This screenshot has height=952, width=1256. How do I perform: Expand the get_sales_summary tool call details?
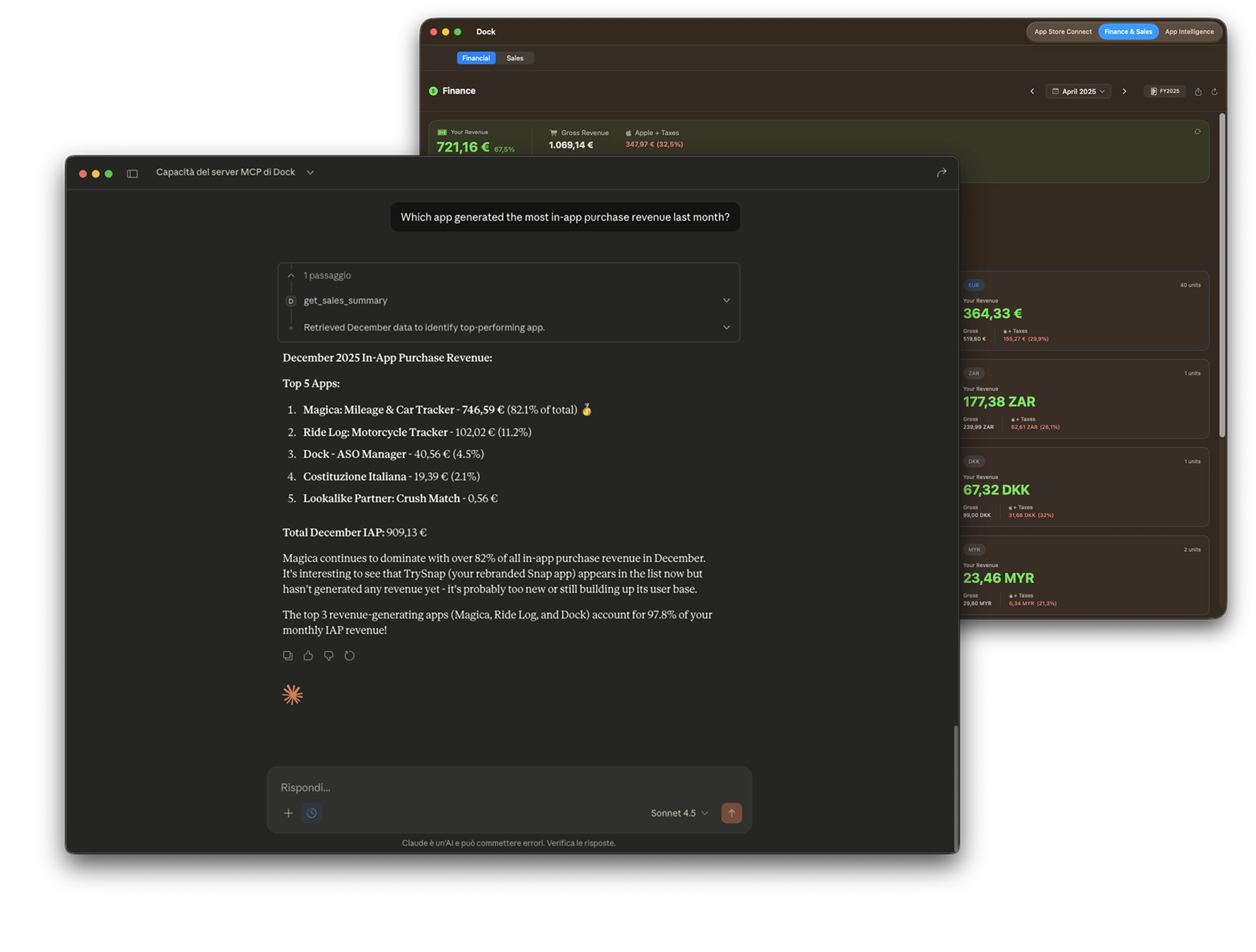(727, 300)
